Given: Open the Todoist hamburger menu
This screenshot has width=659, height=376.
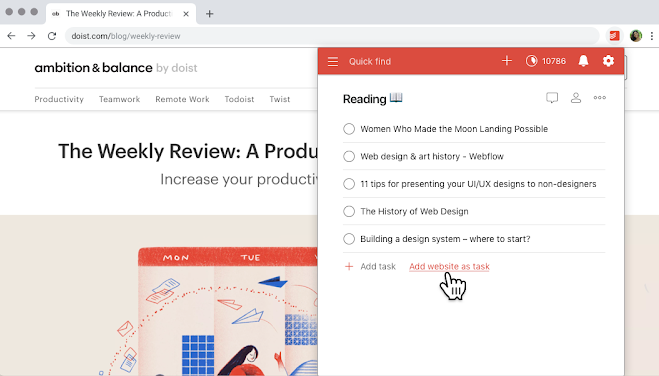Looking at the screenshot, I should coord(332,61).
